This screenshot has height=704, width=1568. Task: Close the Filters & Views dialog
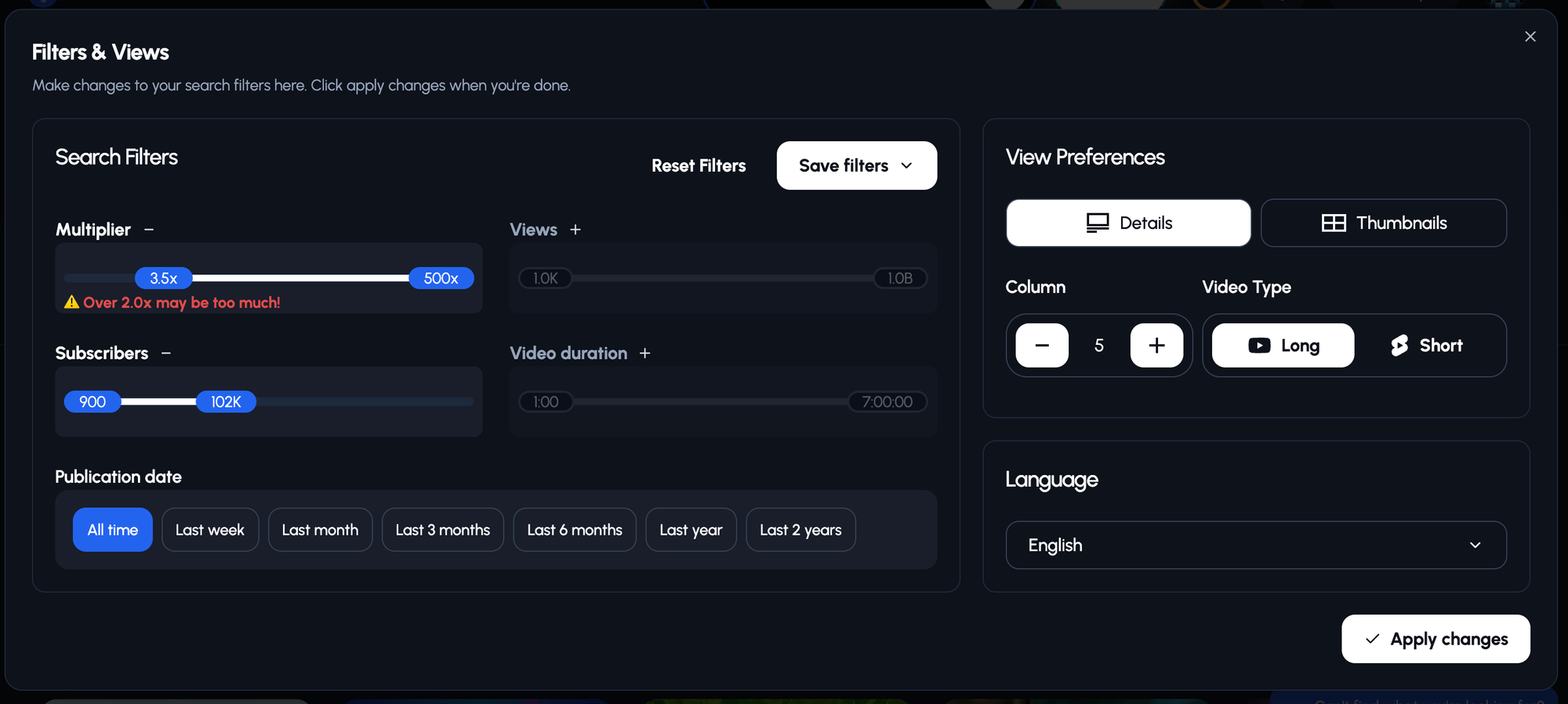coord(1530,37)
